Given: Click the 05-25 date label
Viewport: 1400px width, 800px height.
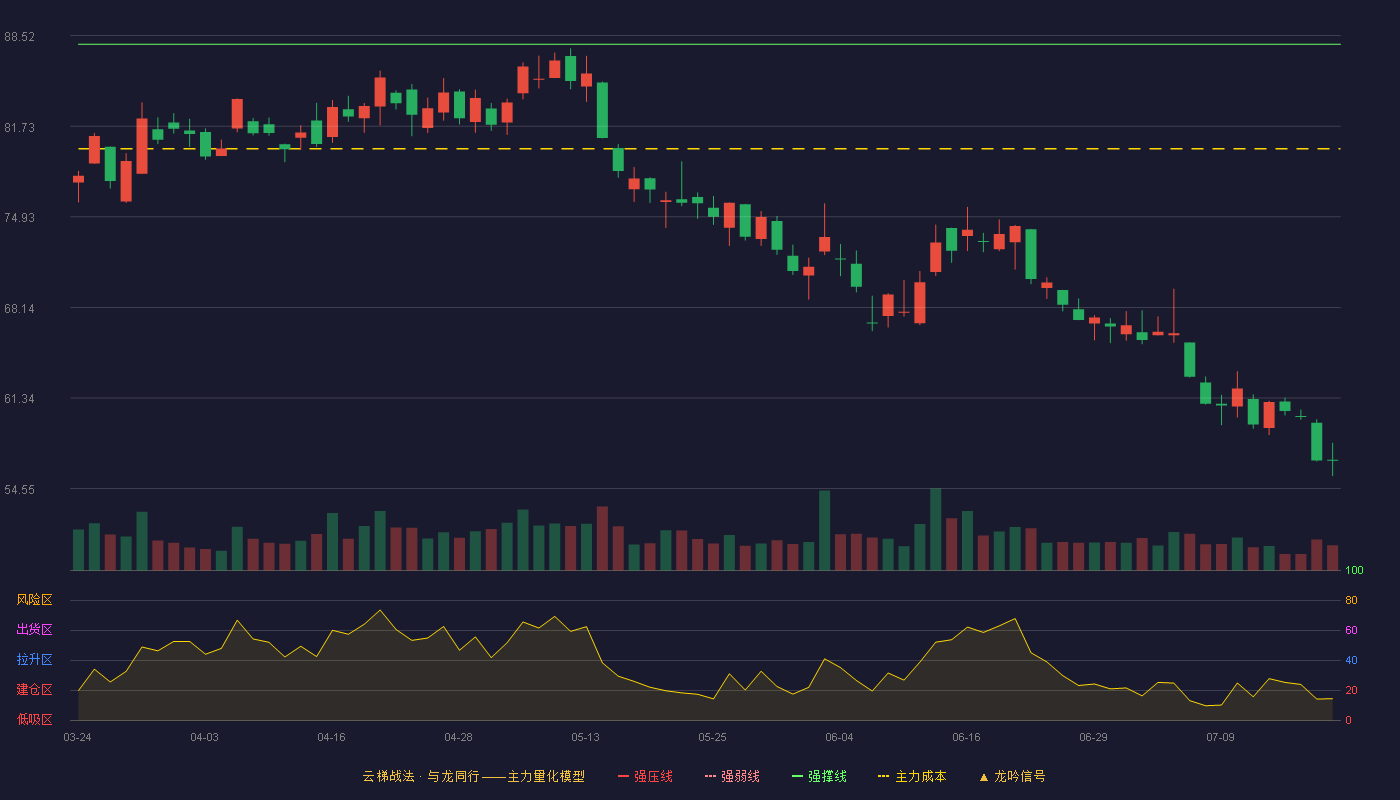Looking at the screenshot, I should click(712, 737).
